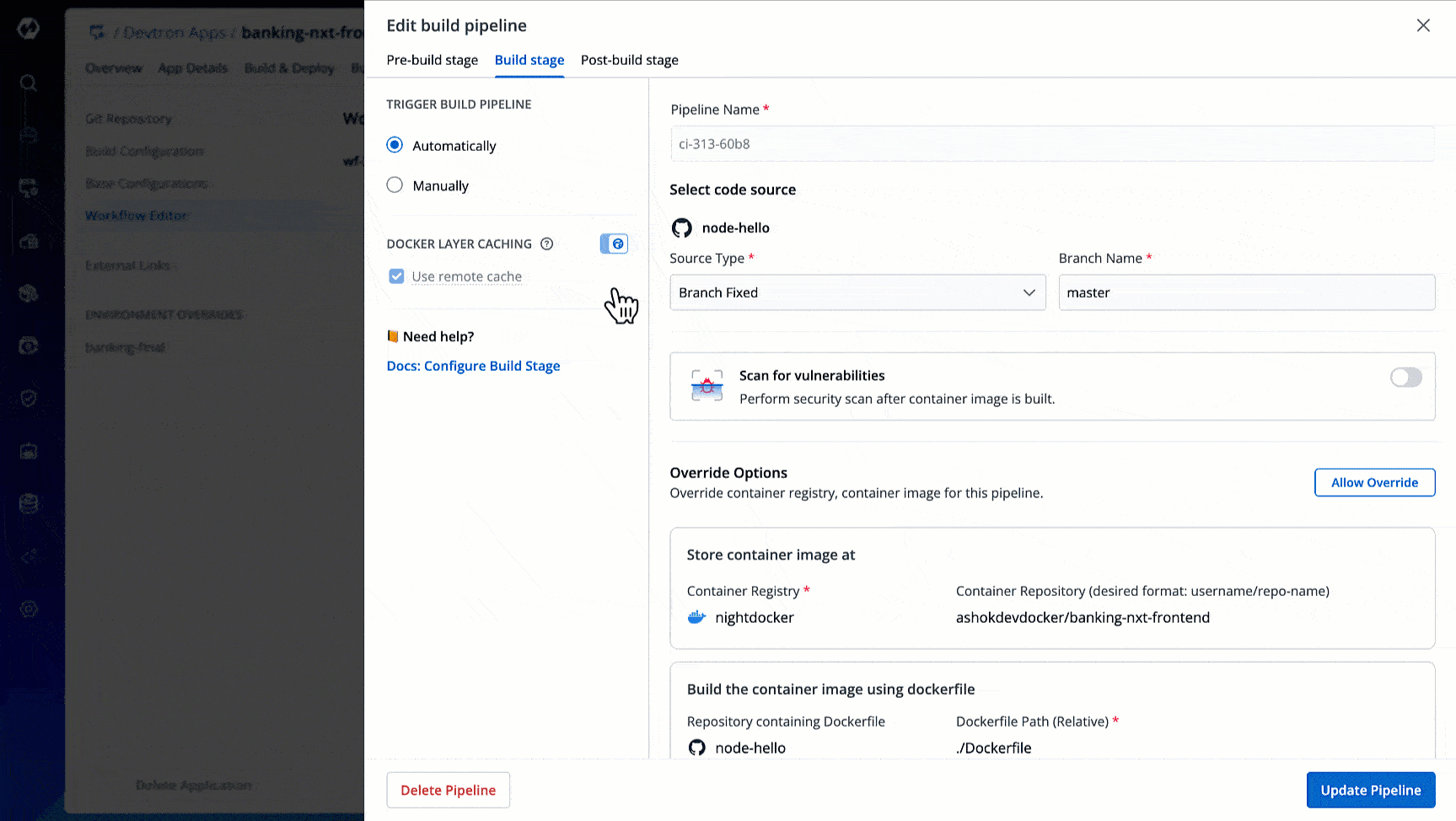Click the Docker Layer Caching help icon
Viewport: 1456px width, 821px height.
coord(546,244)
